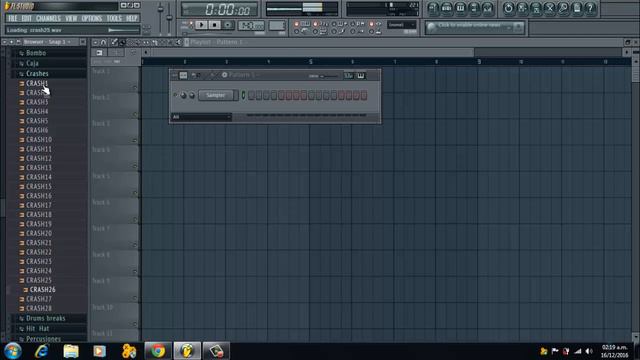
Task: Open the keyboard editor in step sequencer
Action: [x=361, y=76]
